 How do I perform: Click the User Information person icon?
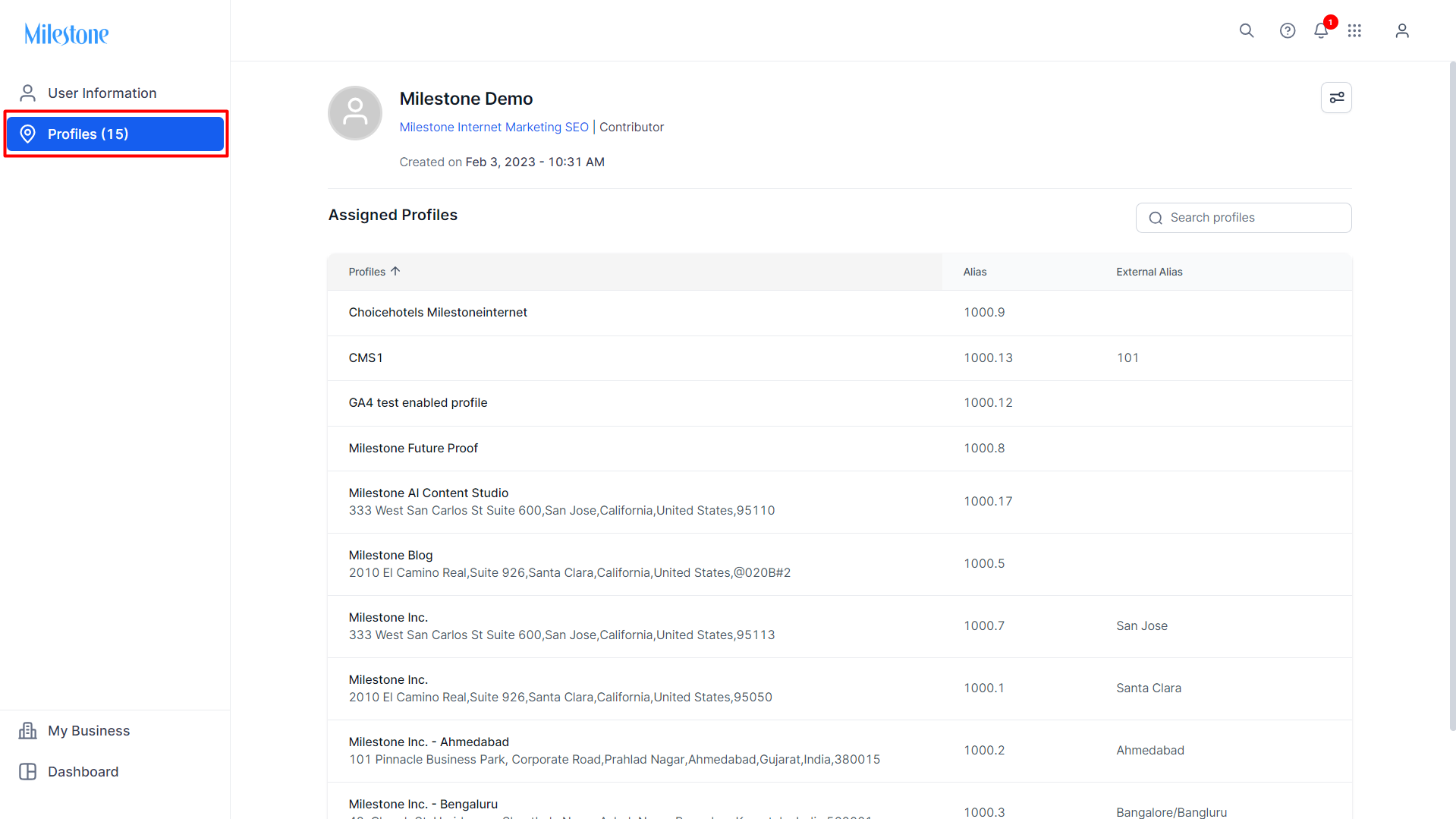pos(28,93)
